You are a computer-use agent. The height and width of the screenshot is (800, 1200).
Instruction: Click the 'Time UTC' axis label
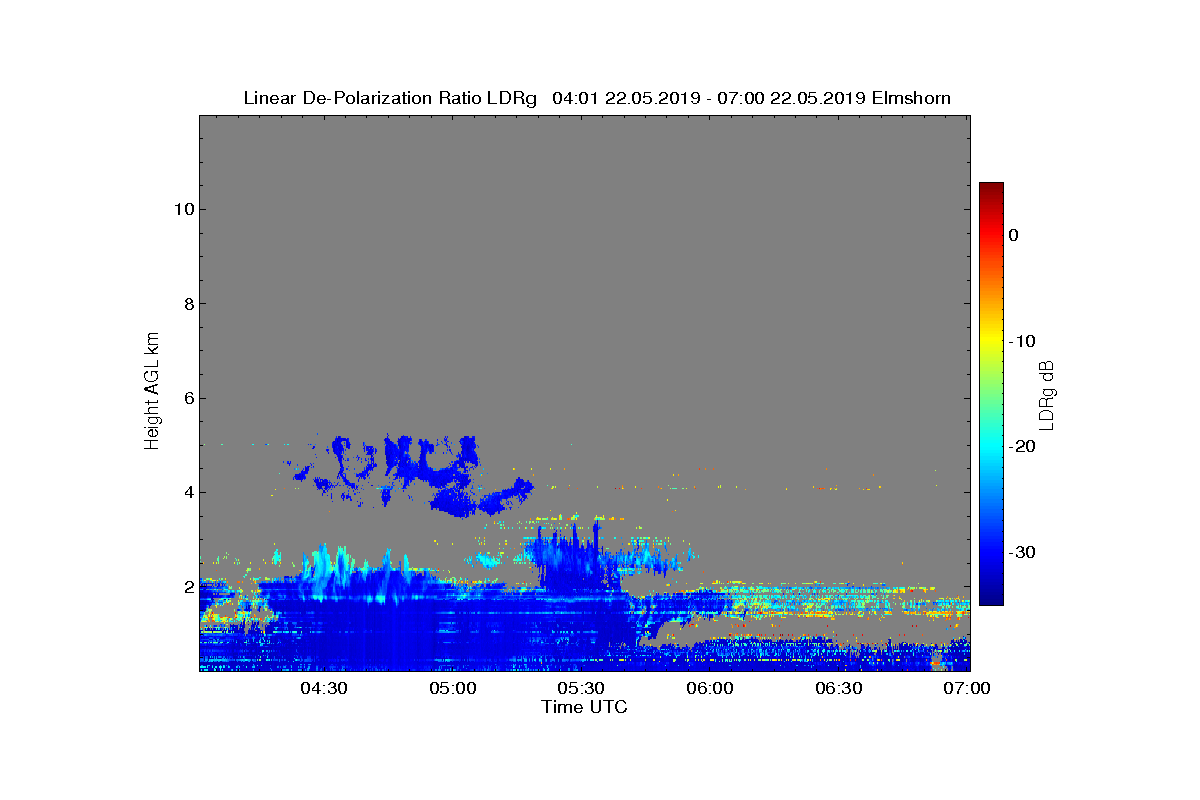tap(584, 707)
